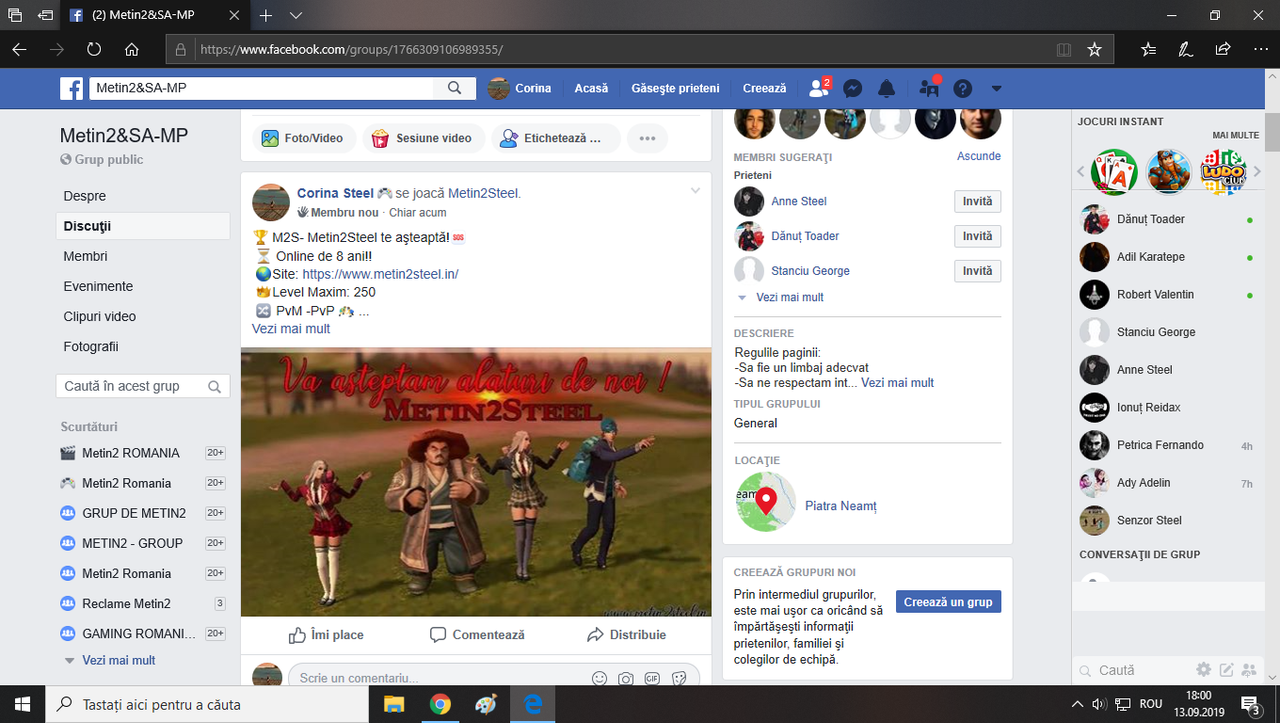Click the share page icon in Edge
The height and width of the screenshot is (723, 1280).
pos(1222,49)
